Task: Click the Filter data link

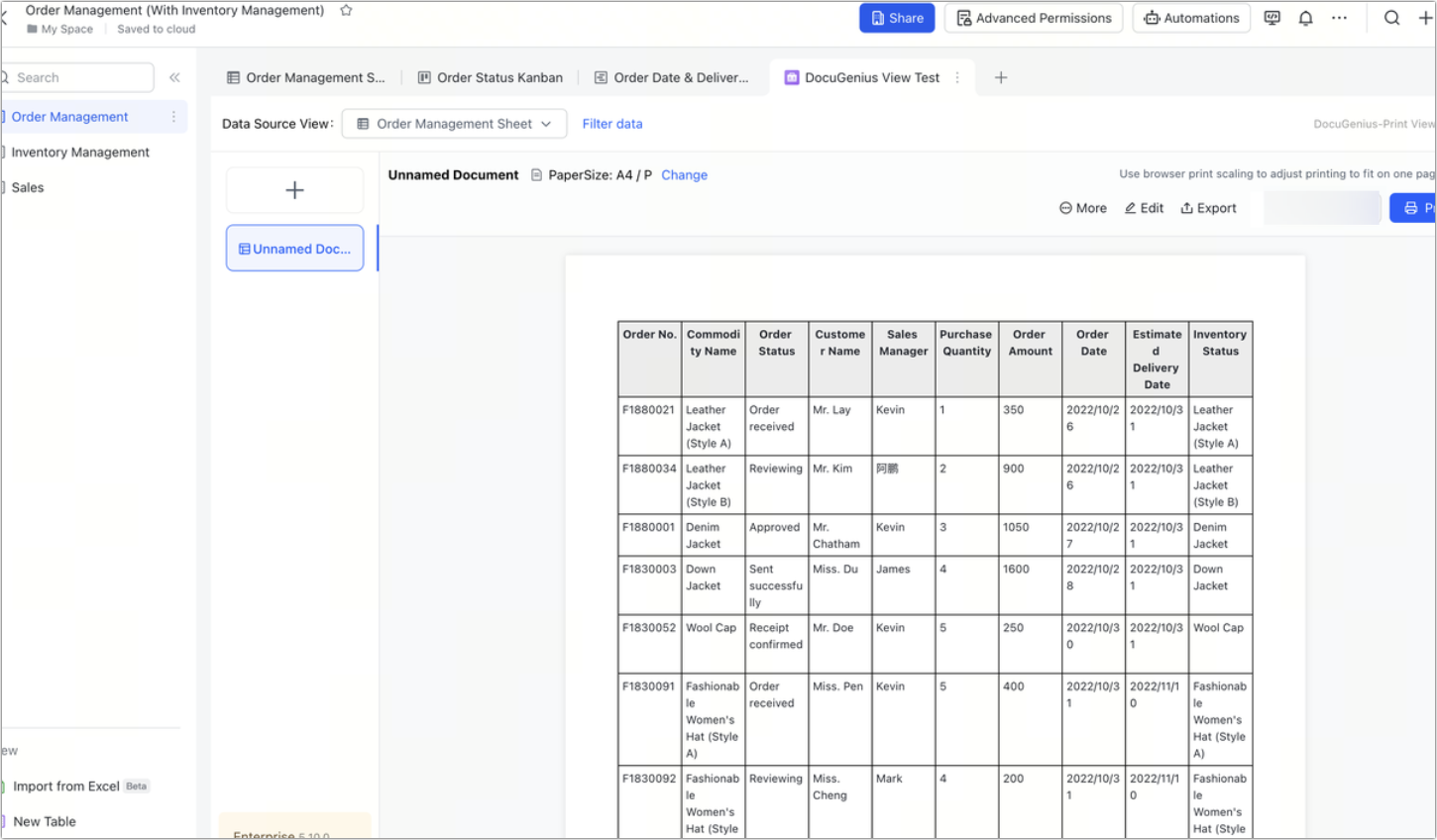Action: click(x=611, y=123)
